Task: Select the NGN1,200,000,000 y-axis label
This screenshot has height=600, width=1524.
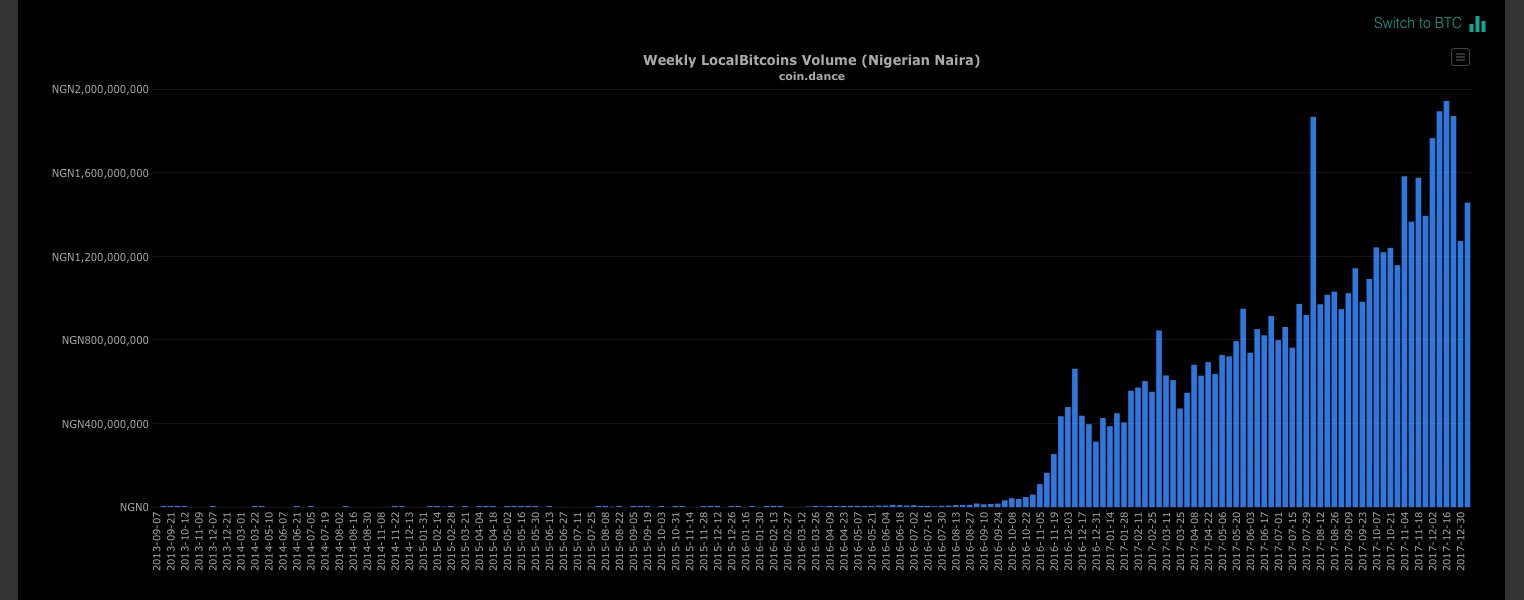Action: 100,257
